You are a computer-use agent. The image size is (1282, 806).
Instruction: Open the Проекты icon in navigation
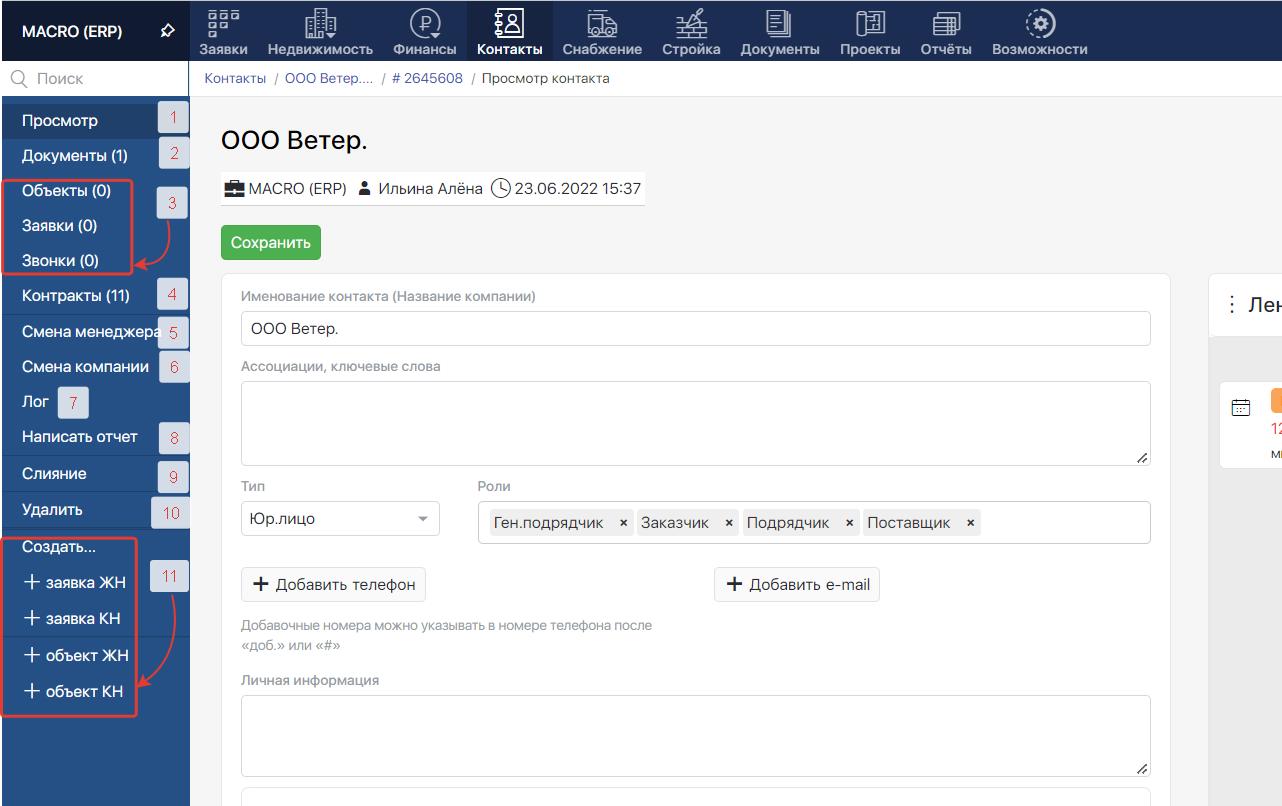870,24
